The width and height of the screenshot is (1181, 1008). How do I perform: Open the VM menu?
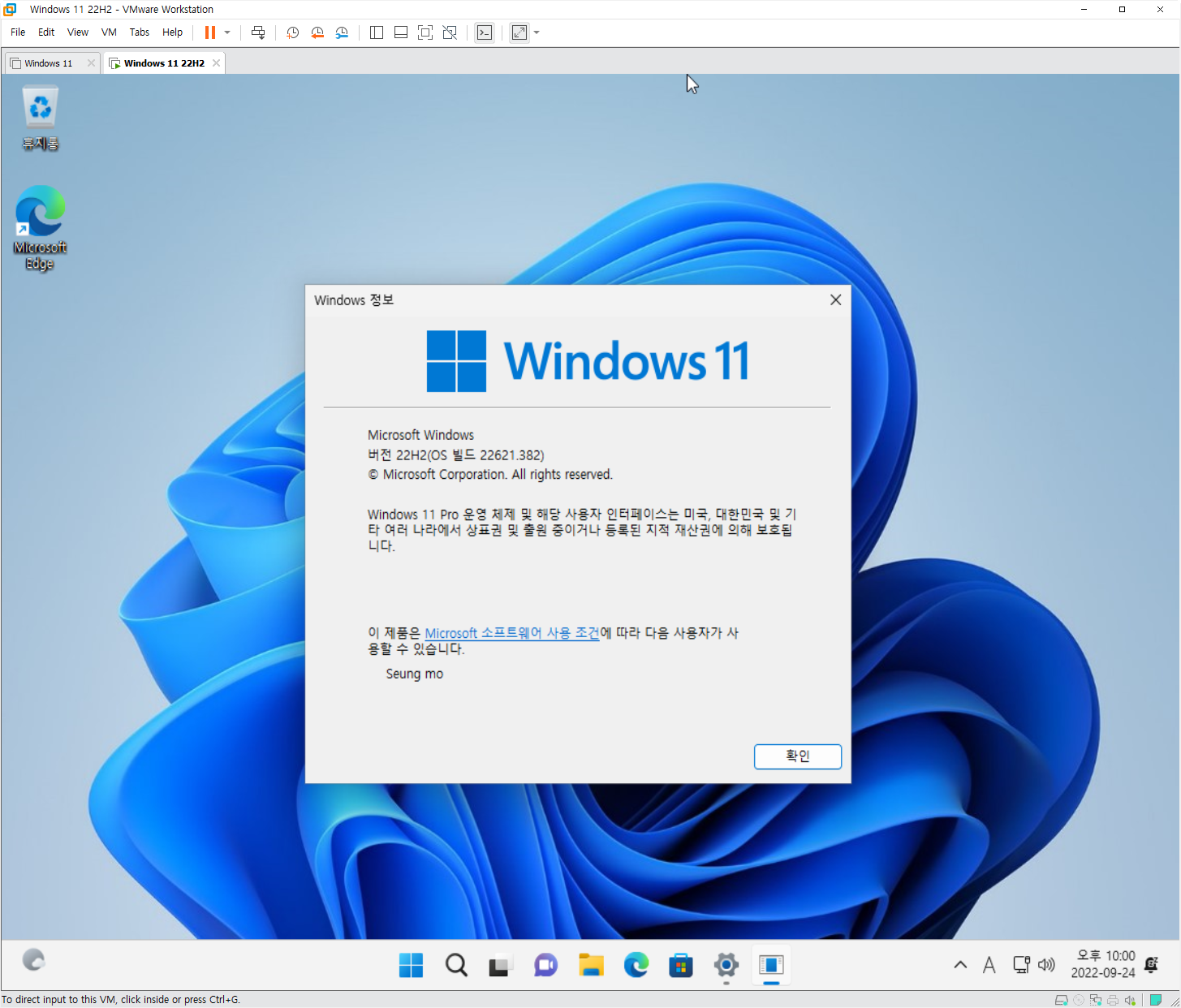[109, 32]
